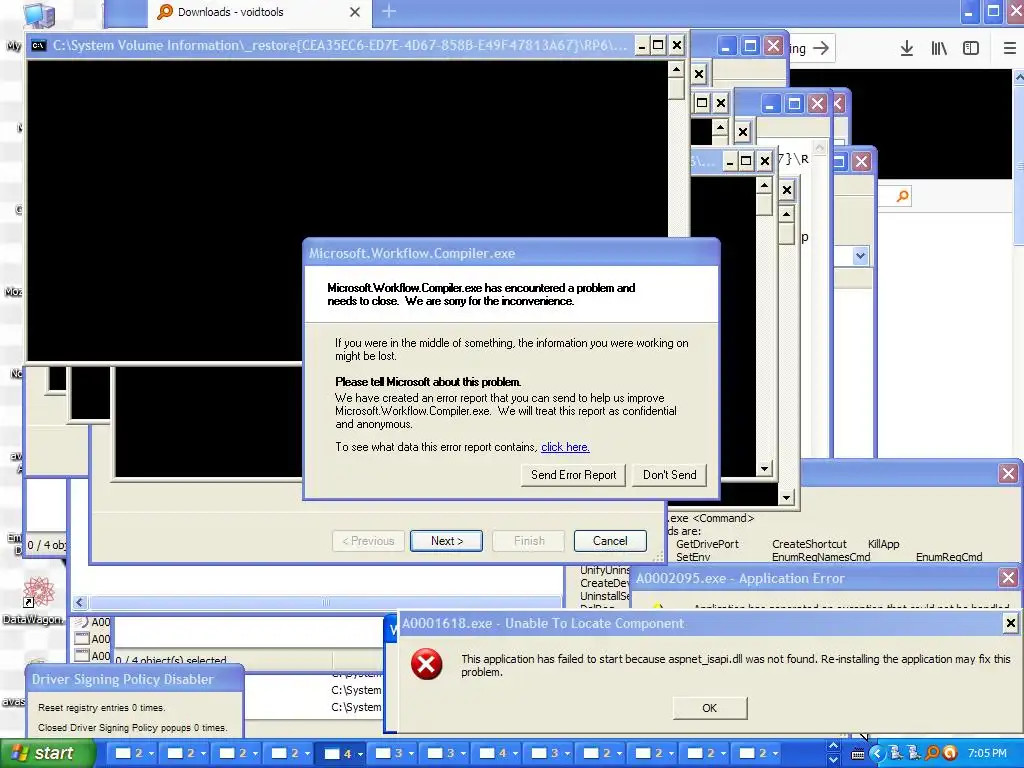Open a new Firefox tab with plus
The height and width of the screenshot is (768, 1024).
coord(389,12)
